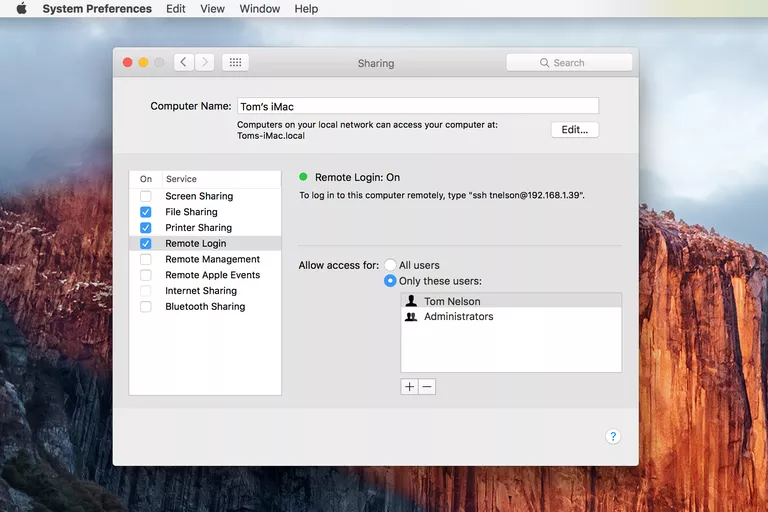Click the magnifying glass search icon
Image resolution: width=768 pixels, height=512 pixels.
tap(544, 63)
